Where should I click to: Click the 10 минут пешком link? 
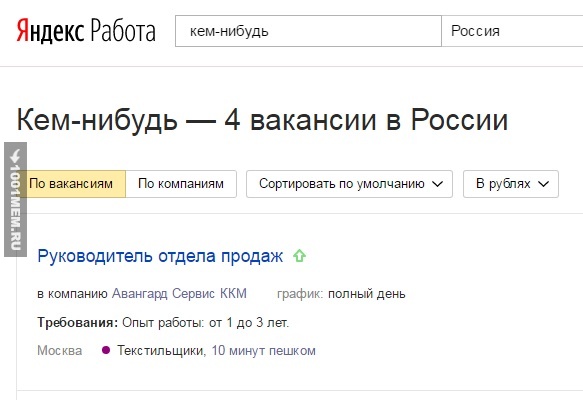tap(264, 351)
